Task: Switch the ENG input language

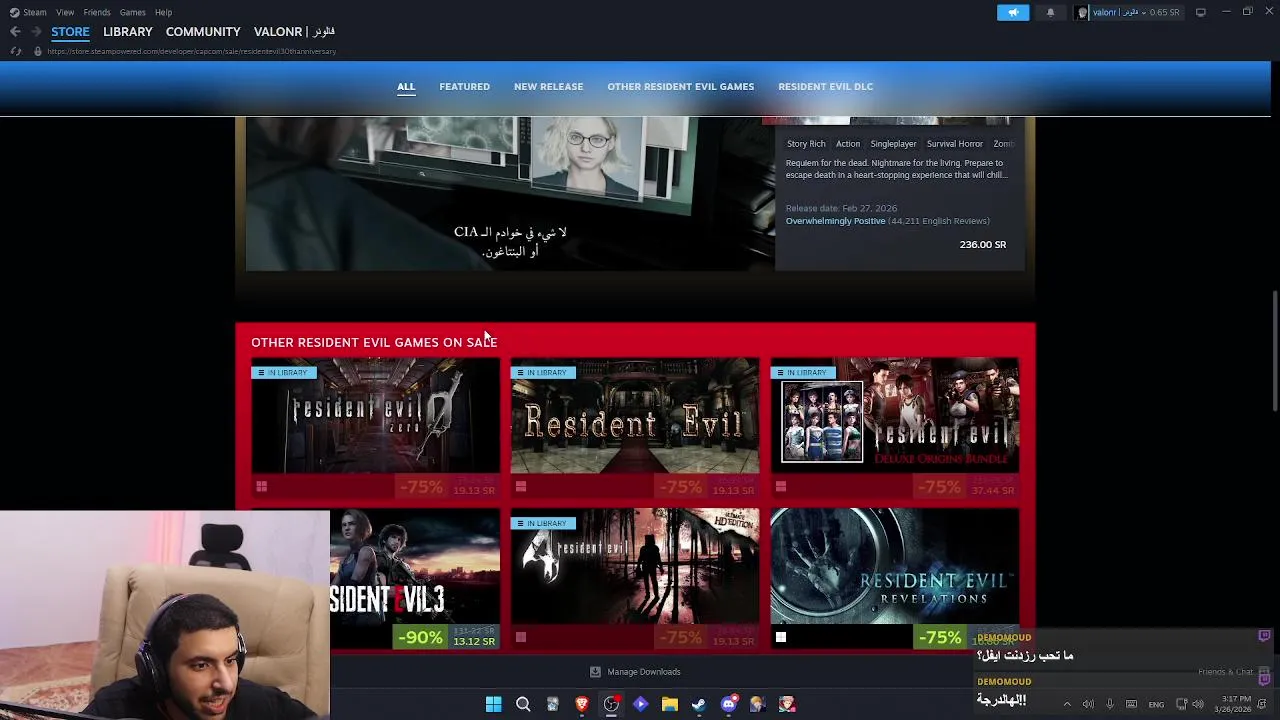Action: (x=1156, y=704)
